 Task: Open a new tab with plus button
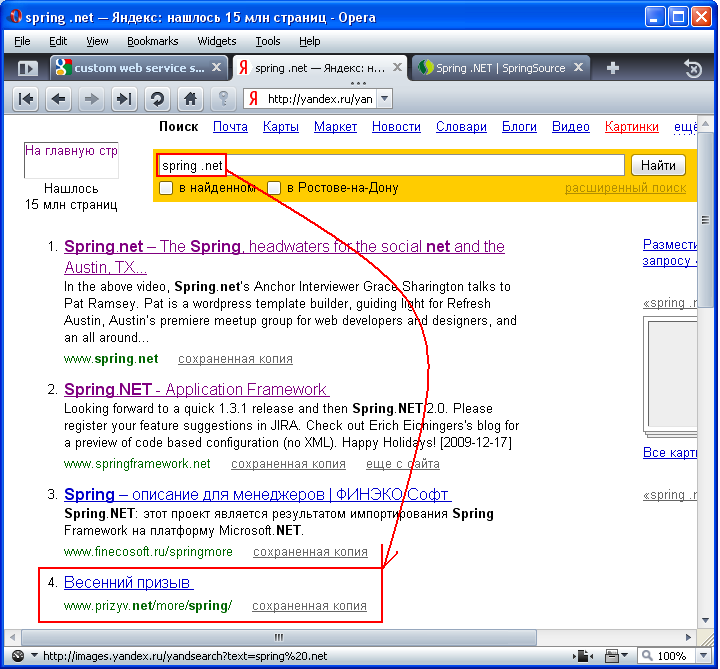pos(613,68)
